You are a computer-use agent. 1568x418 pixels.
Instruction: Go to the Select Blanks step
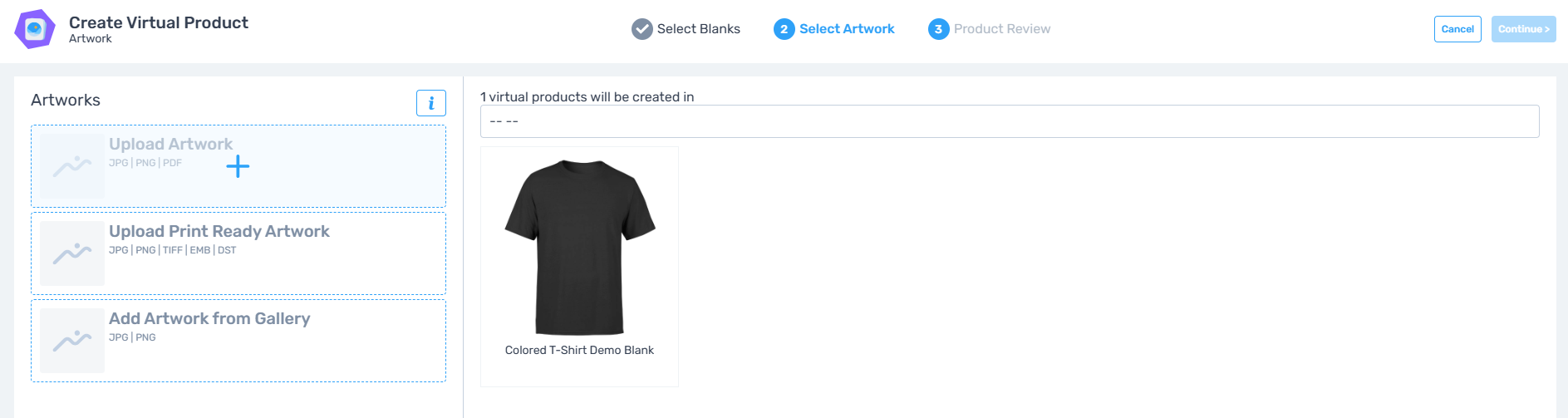click(x=698, y=29)
